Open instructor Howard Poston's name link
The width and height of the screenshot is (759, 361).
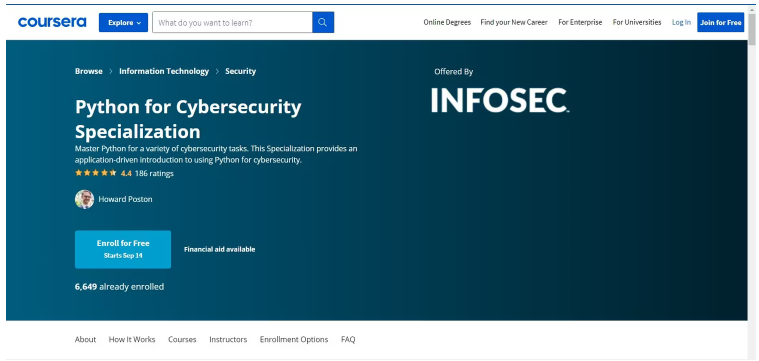click(125, 199)
